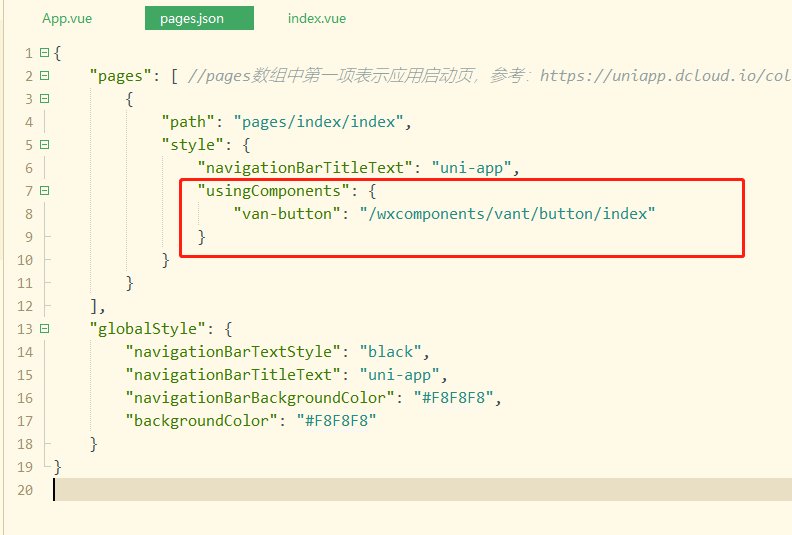The image size is (792, 535).
Task: Click the "navigationBarTitleText" key on line 6
Action: (x=305, y=168)
